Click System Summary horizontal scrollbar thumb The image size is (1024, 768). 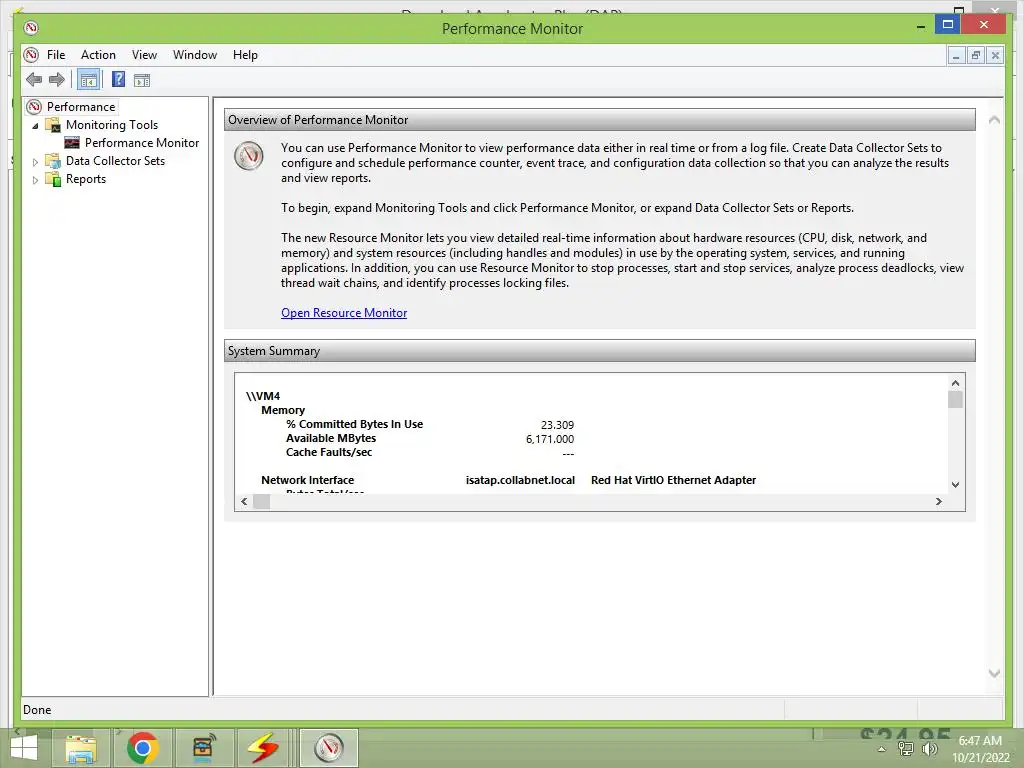[x=261, y=502]
